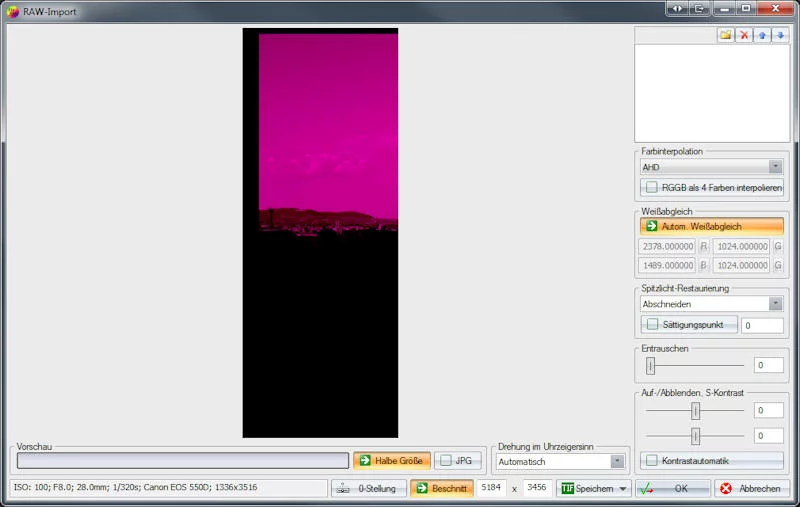The width and height of the screenshot is (800, 507).
Task: Click the height field showing 3456
Action: click(x=537, y=488)
